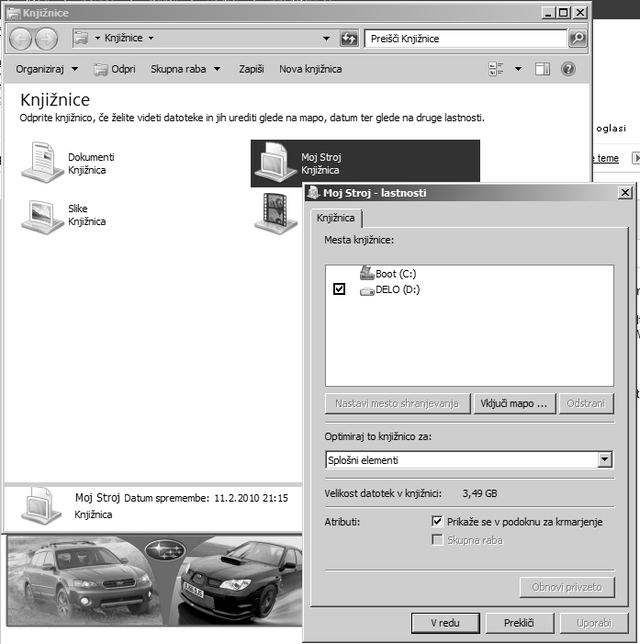640x644 pixels.
Task: Click the Back navigation arrow button
Action: pos(20,39)
